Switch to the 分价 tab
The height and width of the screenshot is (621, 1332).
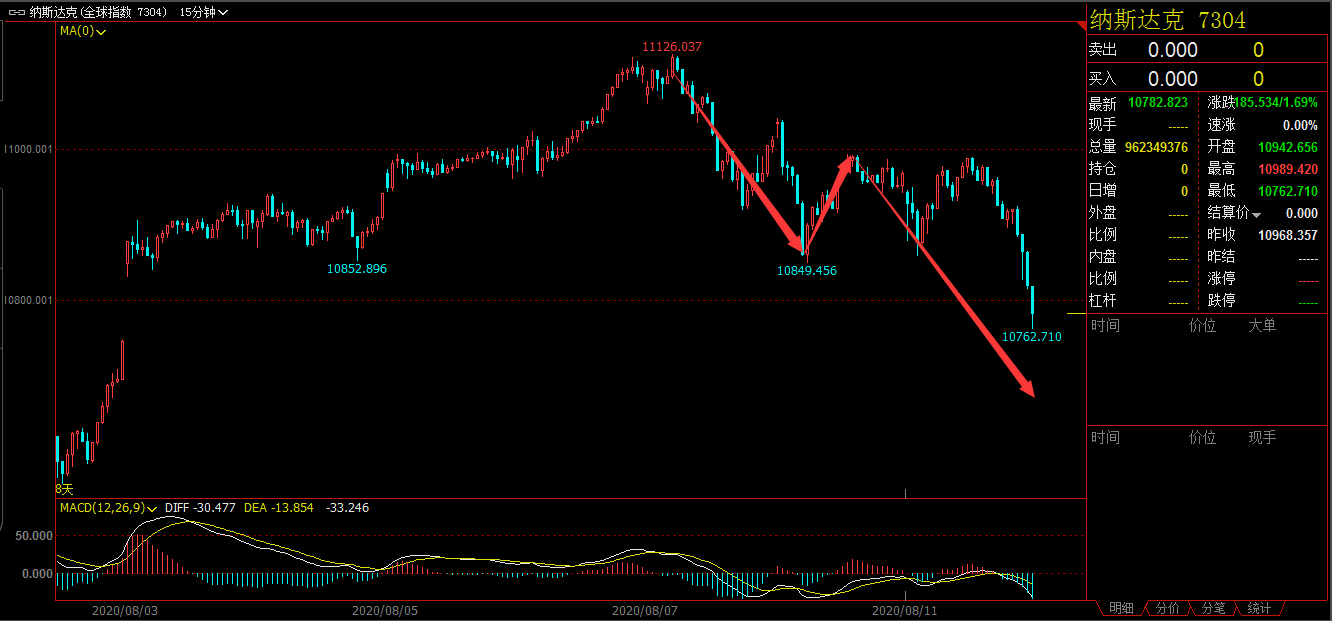(1167, 608)
